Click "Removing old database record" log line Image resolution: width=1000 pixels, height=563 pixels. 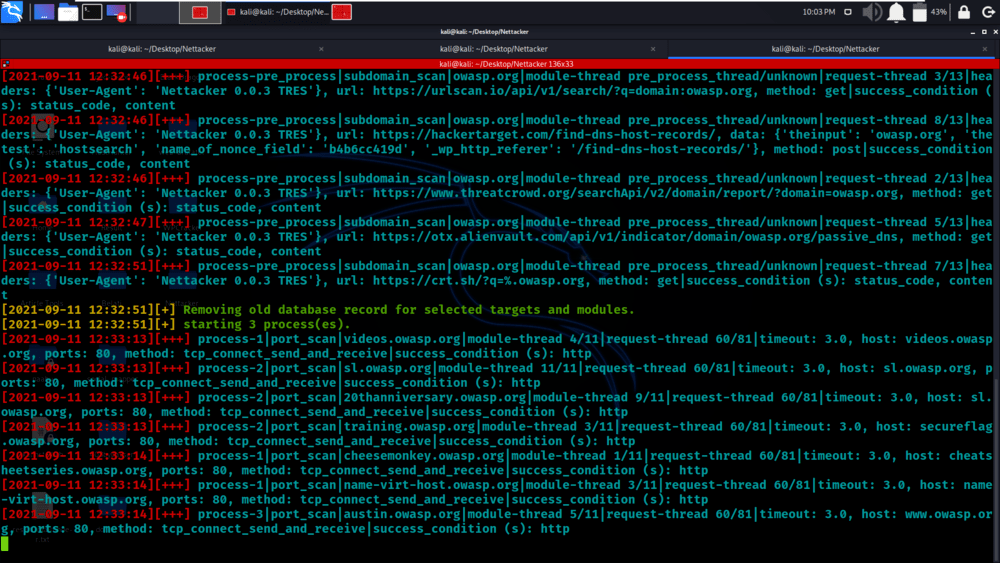(409, 310)
